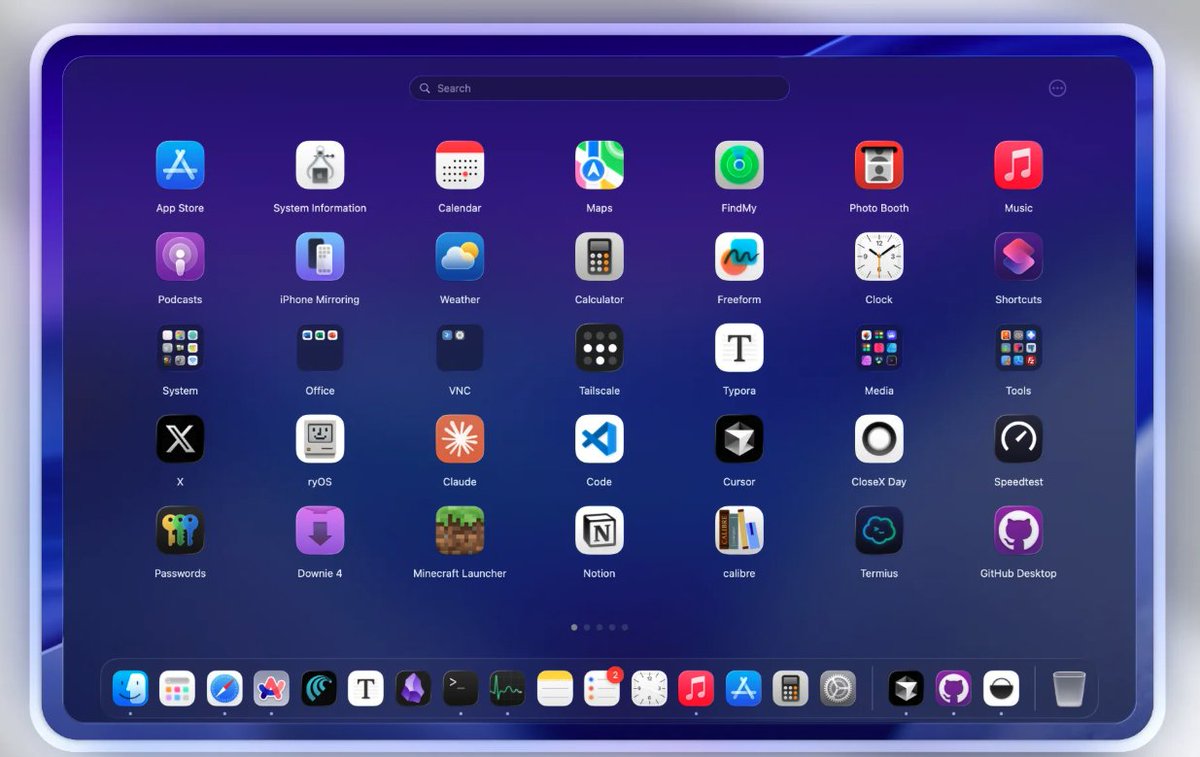Click Clock icon in the Dock
Screen dimensions: 1200x757
click(649, 688)
